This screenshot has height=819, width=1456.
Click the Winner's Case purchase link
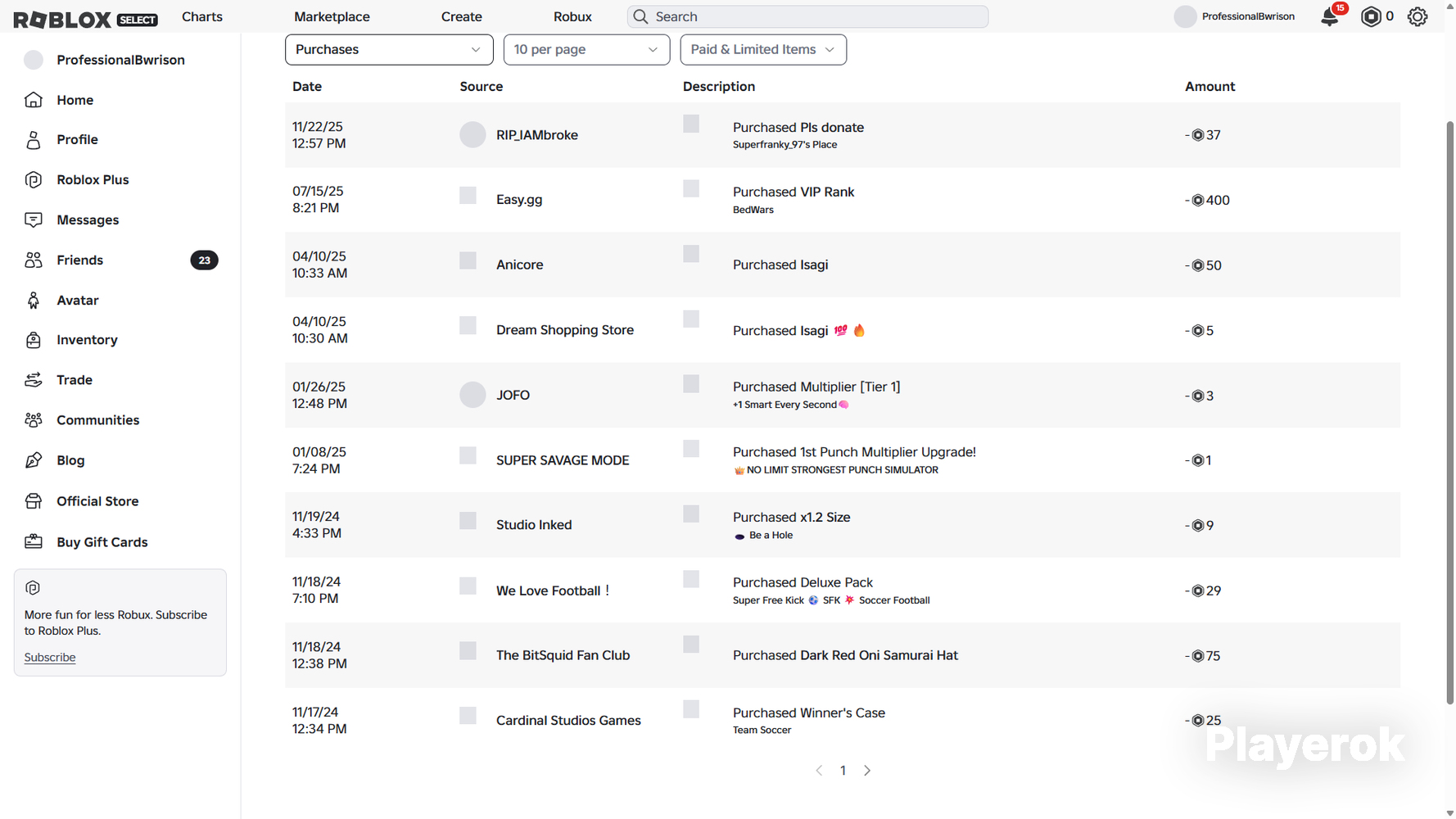point(843,713)
